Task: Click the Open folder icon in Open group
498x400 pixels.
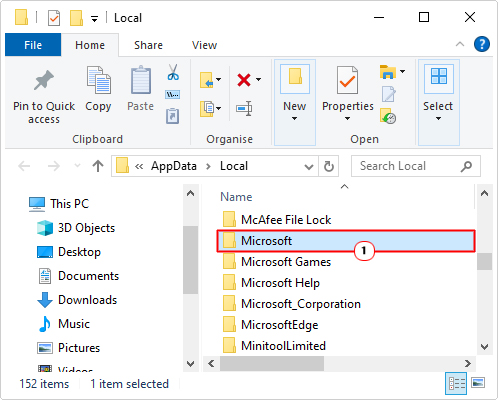Action: coord(387,72)
